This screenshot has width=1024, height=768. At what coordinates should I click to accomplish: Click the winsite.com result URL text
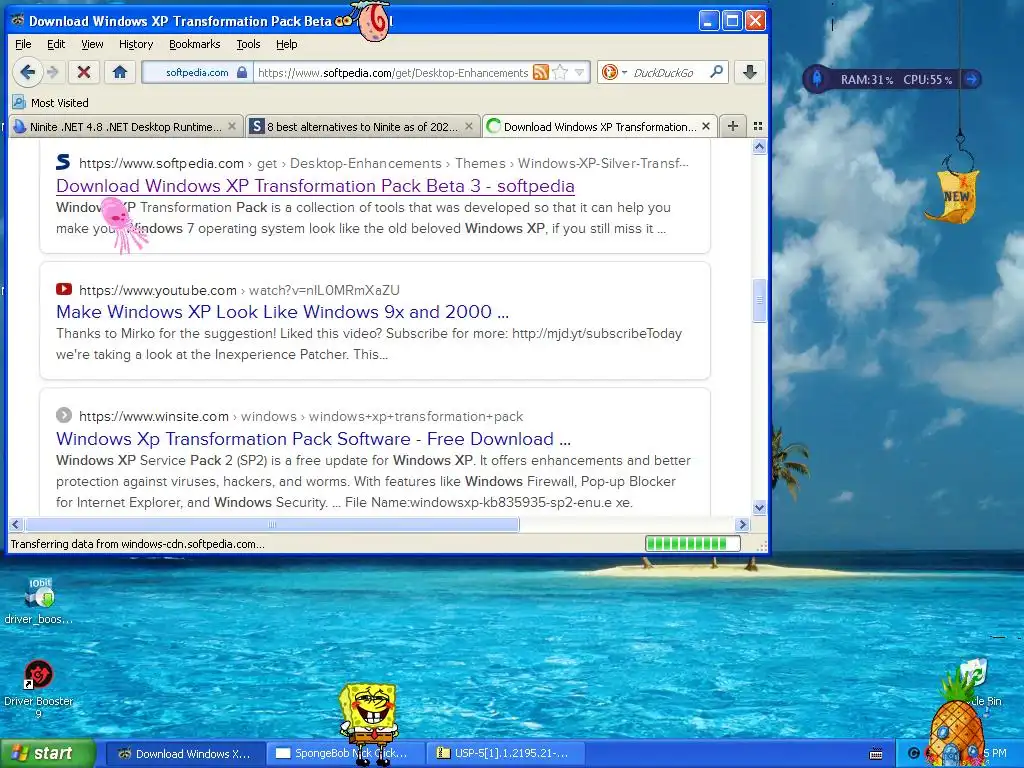[301, 416]
